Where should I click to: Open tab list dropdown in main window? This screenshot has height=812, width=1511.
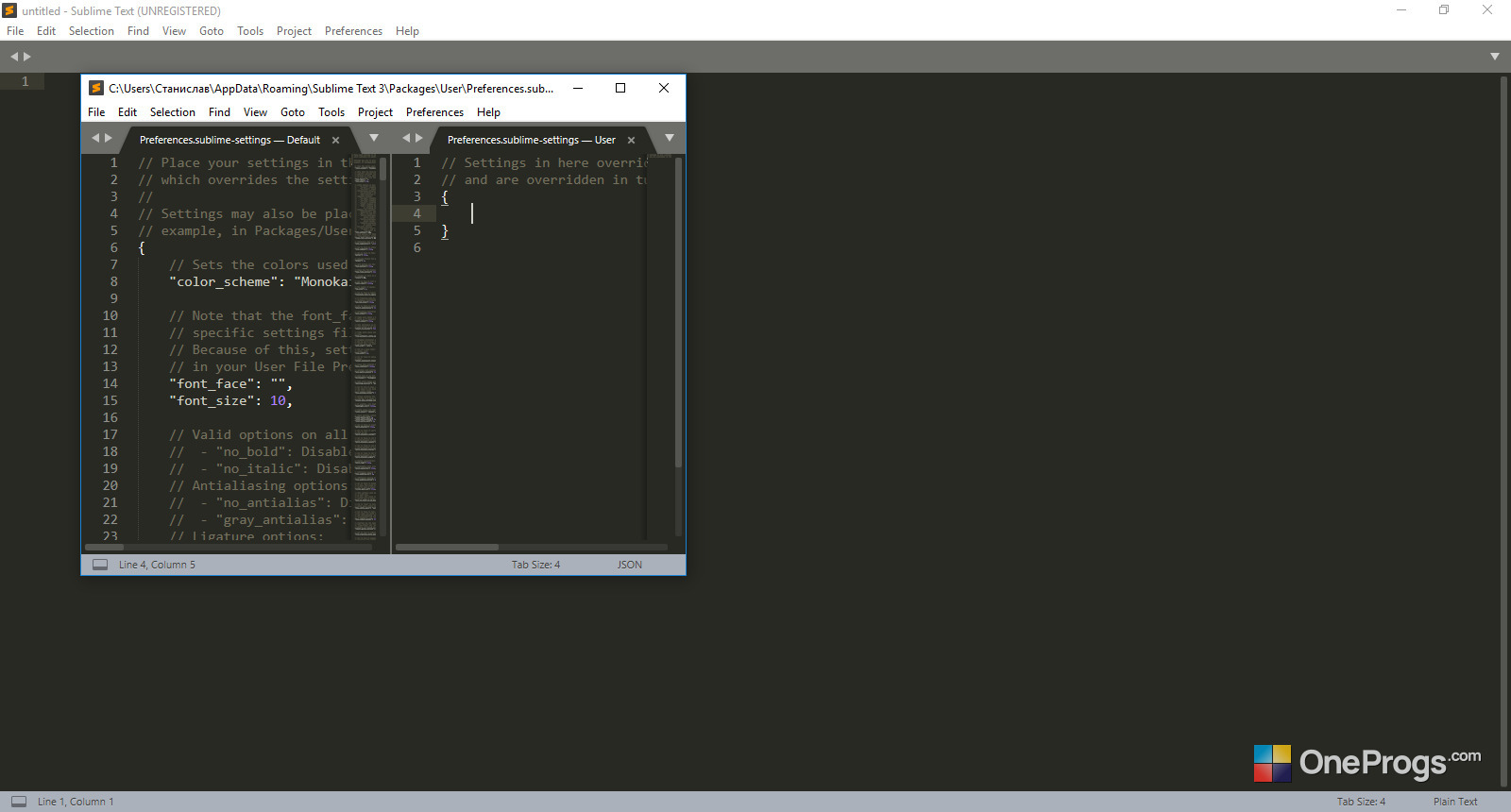click(1495, 57)
